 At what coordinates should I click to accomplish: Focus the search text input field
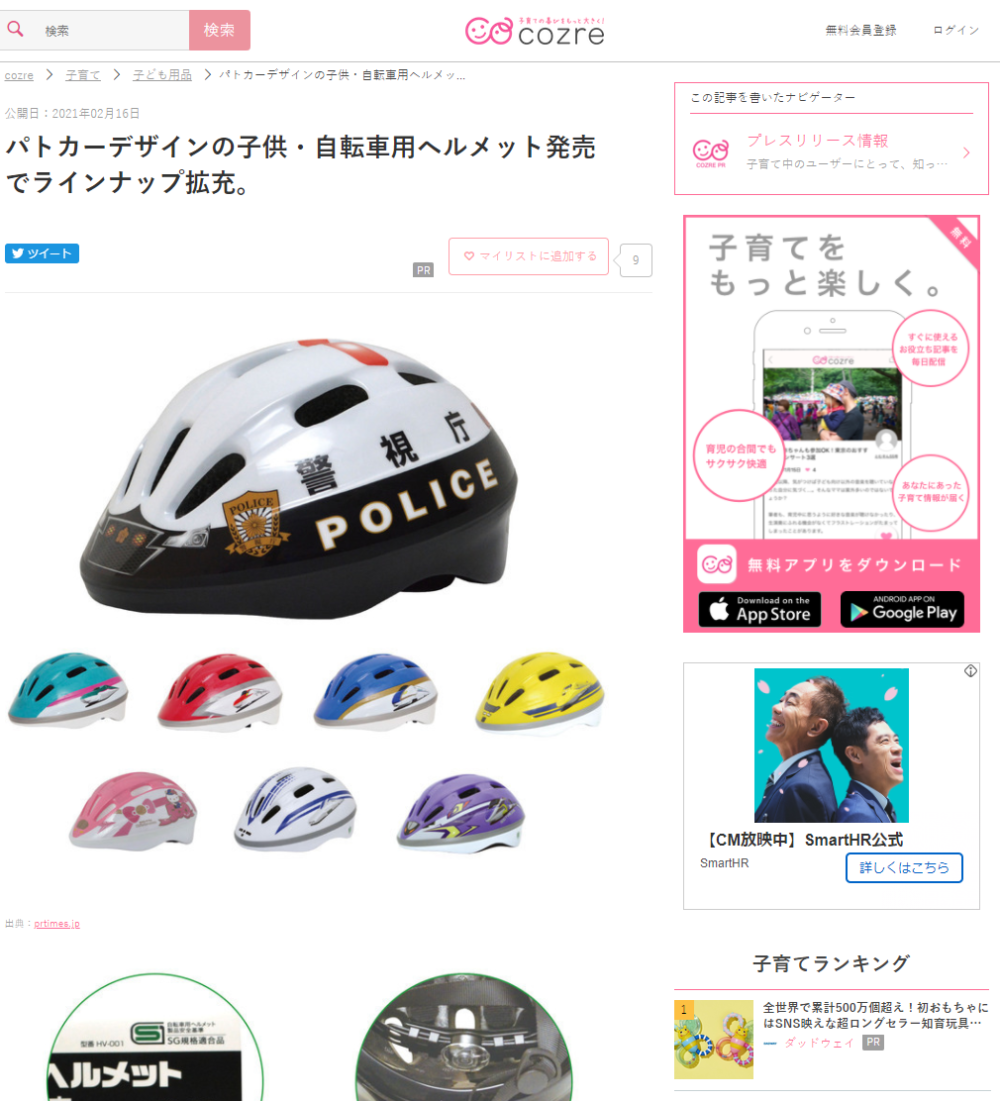112,30
